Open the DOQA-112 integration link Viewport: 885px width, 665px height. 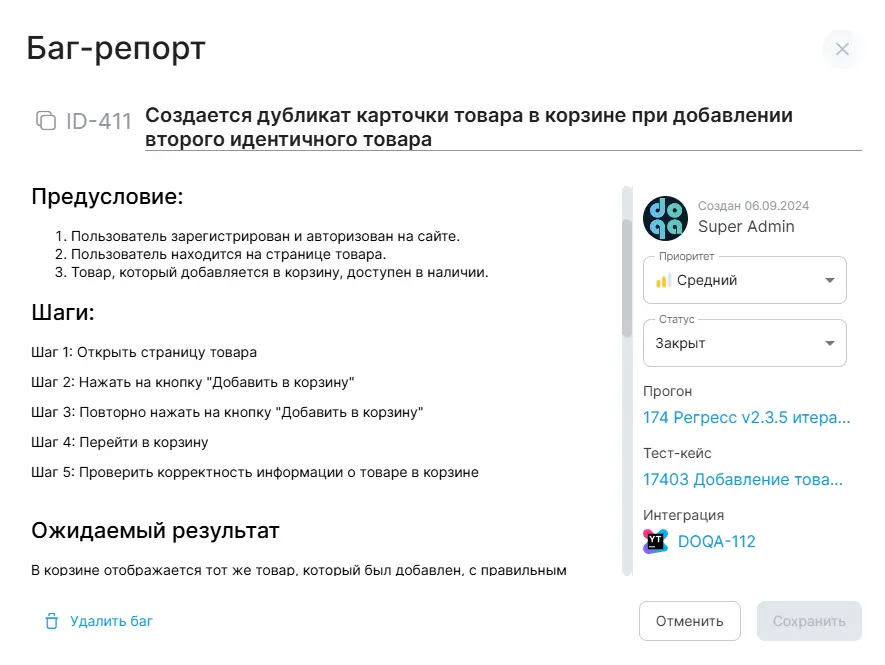point(716,541)
